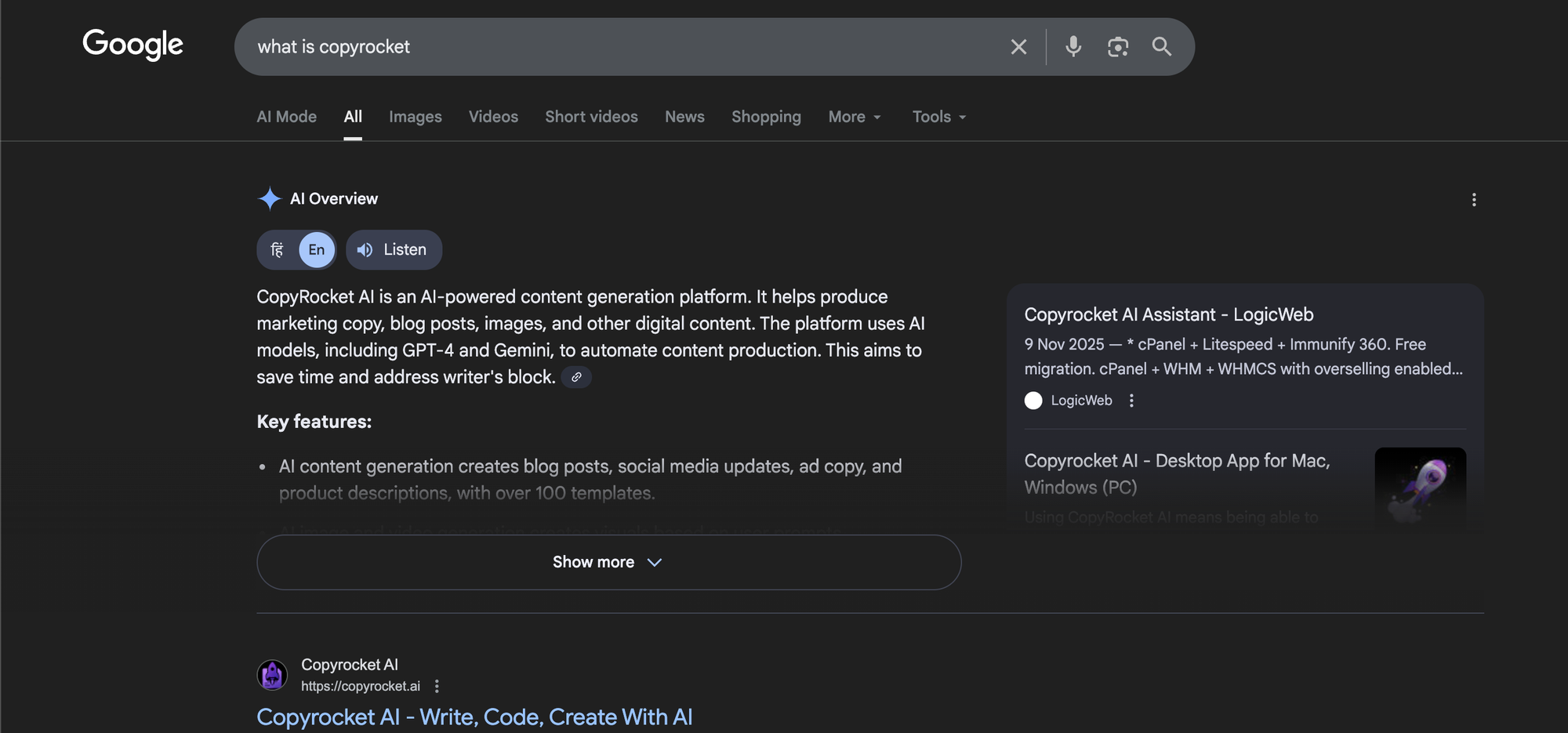
Task: Listen to the AI Overview audio
Action: click(394, 250)
